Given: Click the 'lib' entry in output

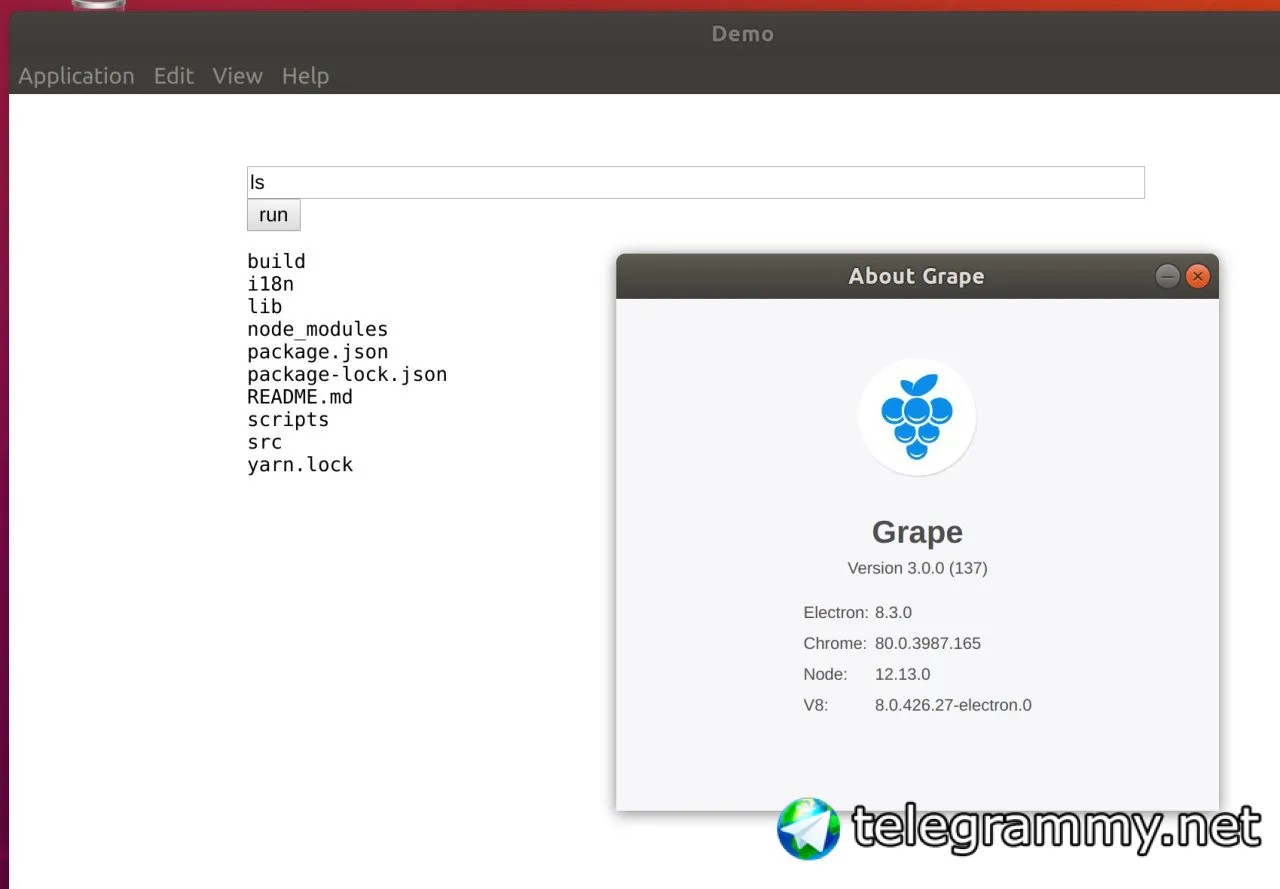Looking at the screenshot, I should pyautogui.click(x=265, y=306).
